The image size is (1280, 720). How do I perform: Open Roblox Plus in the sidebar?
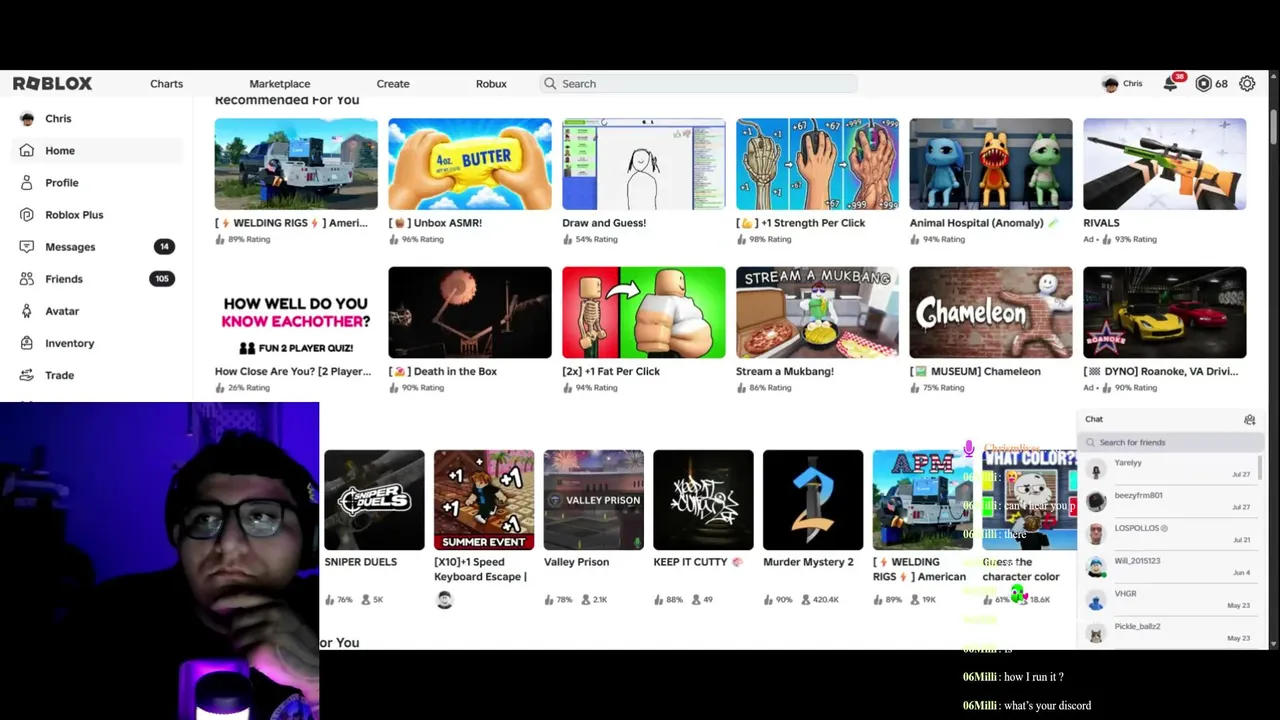coord(97,215)
